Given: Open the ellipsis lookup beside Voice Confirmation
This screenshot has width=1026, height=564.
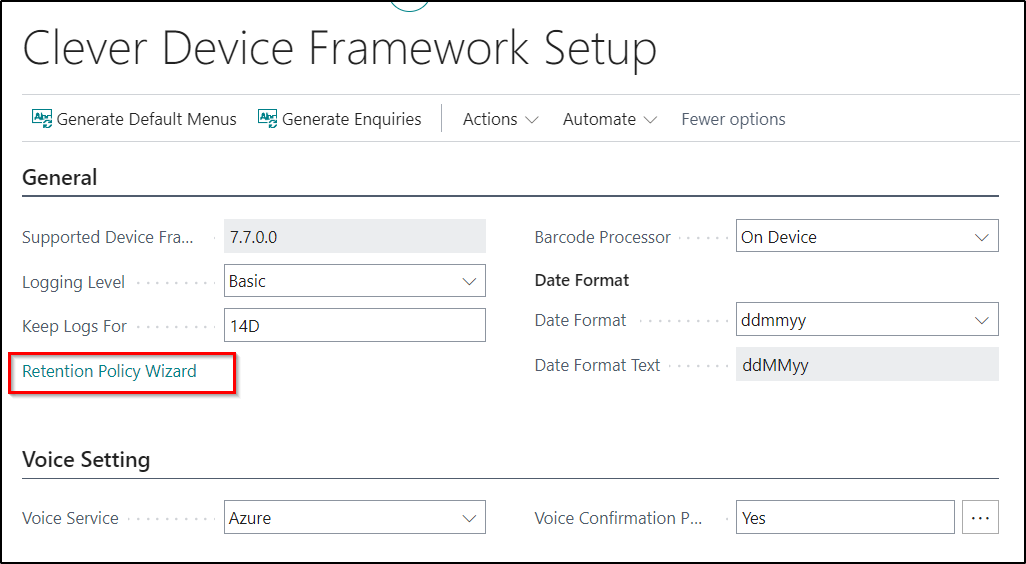Looking at the screenshot, I should [980, 518].
